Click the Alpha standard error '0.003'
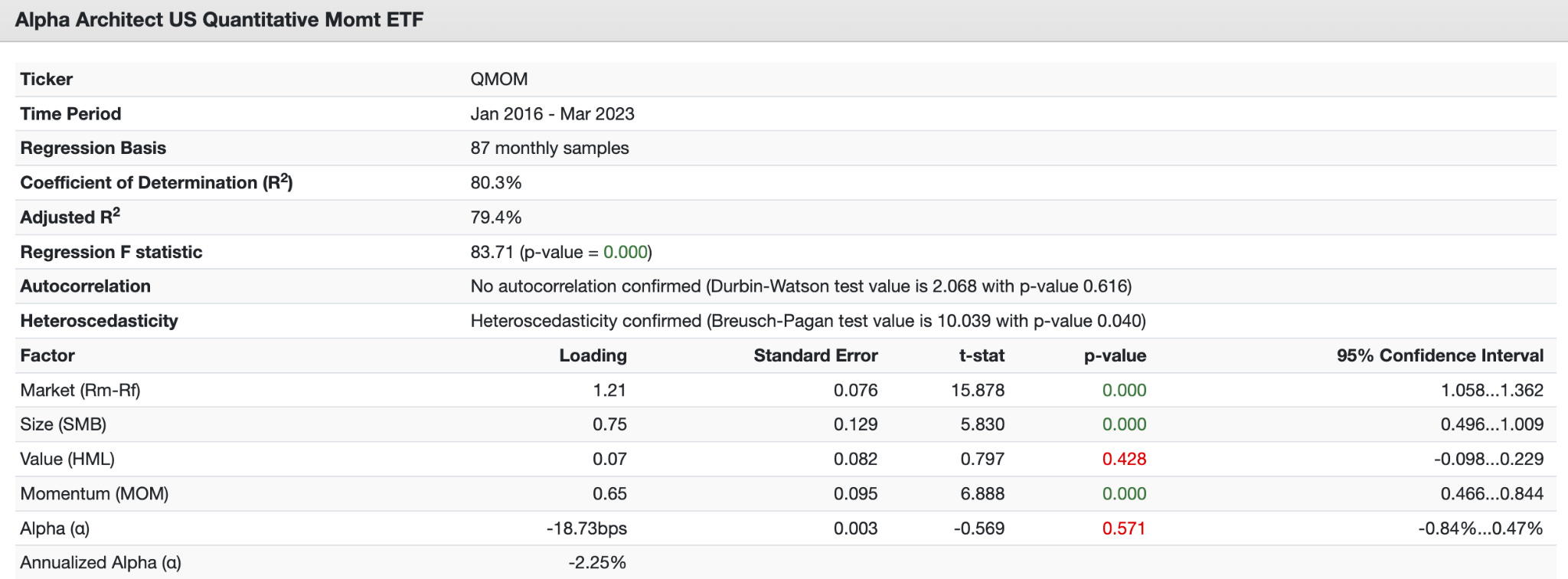The image size is (1568, 579). (855, 528)
